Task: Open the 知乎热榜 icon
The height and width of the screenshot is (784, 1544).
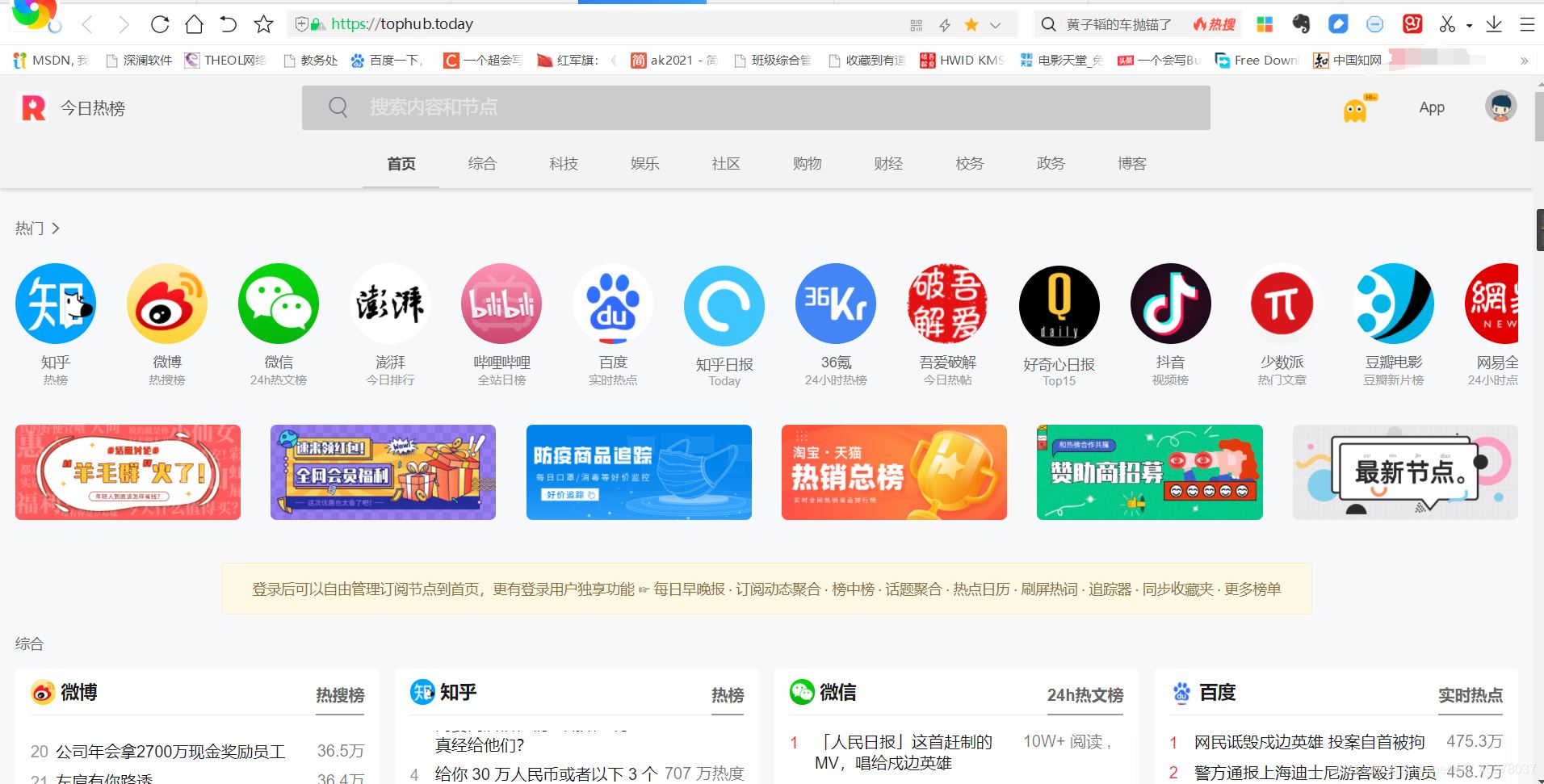Action: [x=54, y=304]
